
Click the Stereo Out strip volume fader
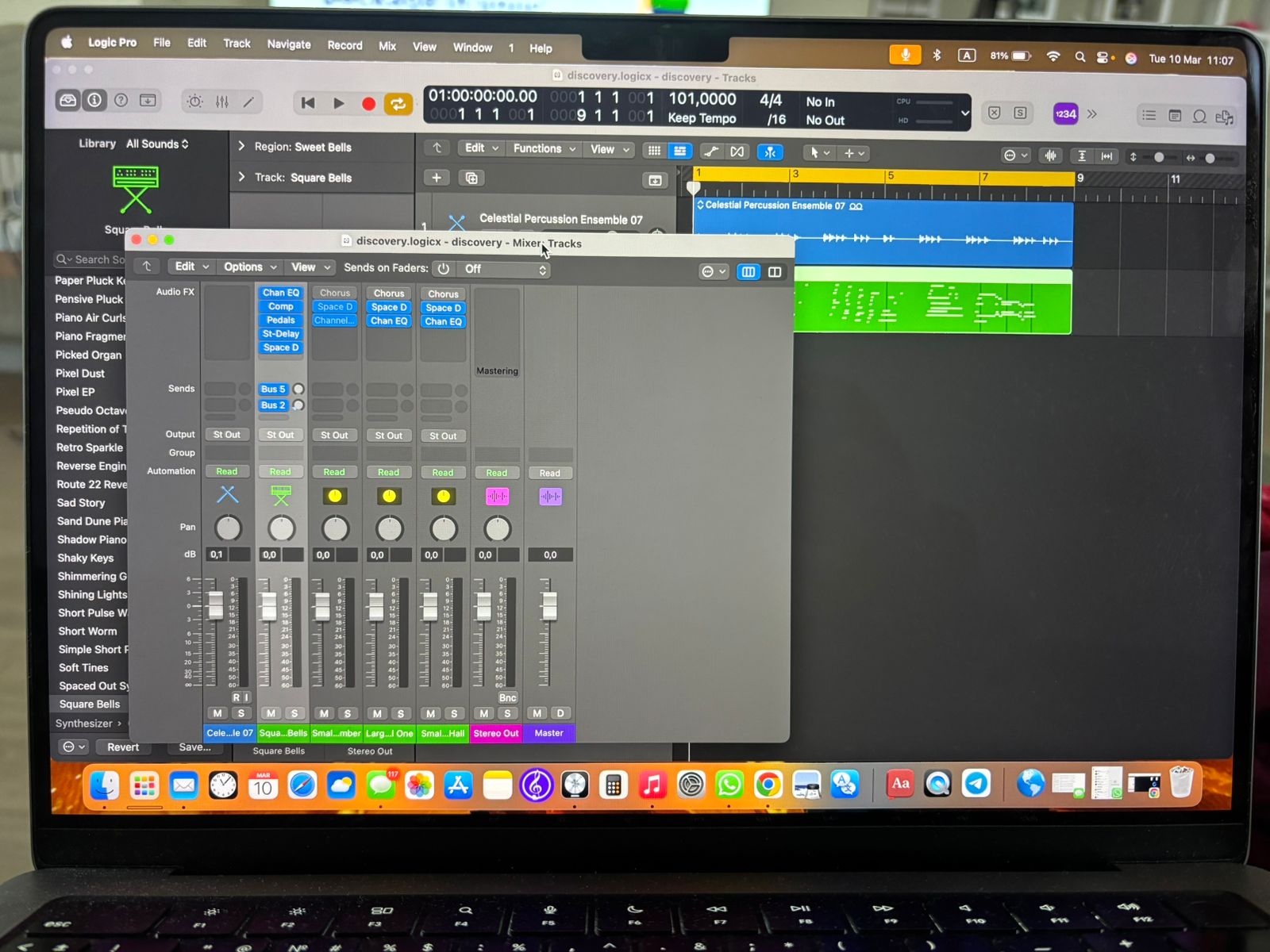click(x=483, y=606)
